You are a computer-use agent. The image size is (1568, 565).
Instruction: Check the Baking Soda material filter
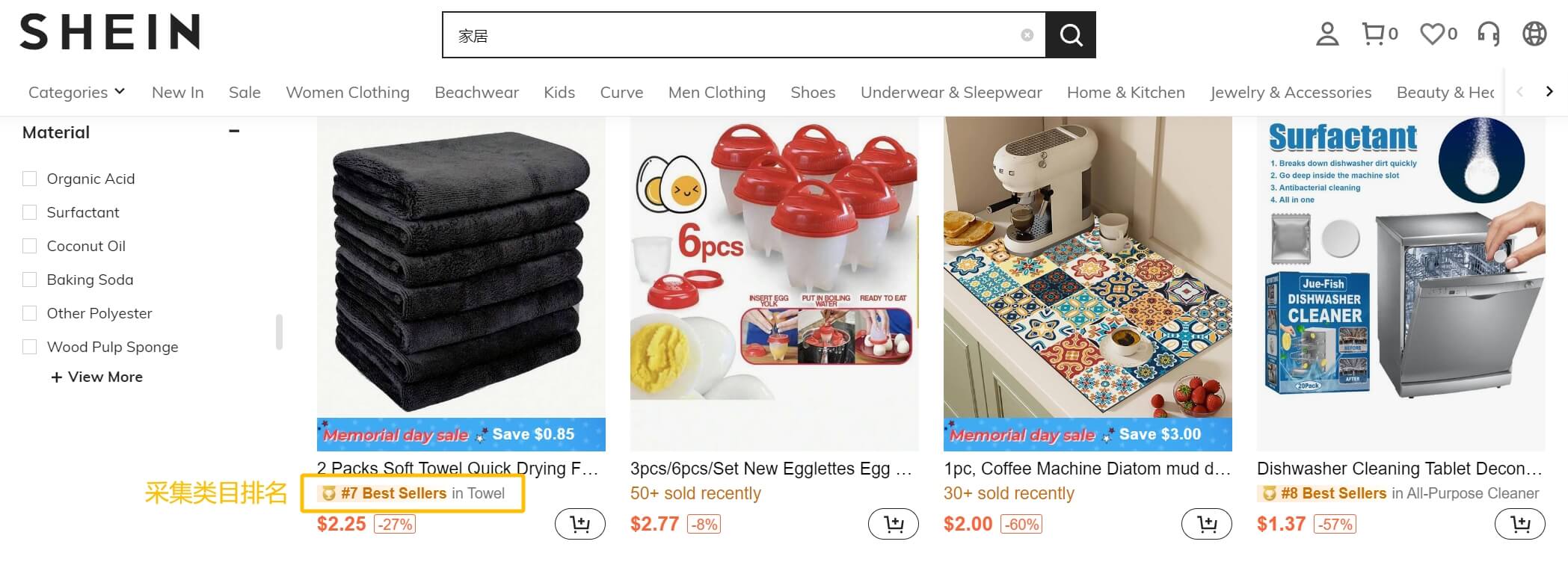(30, 280)
